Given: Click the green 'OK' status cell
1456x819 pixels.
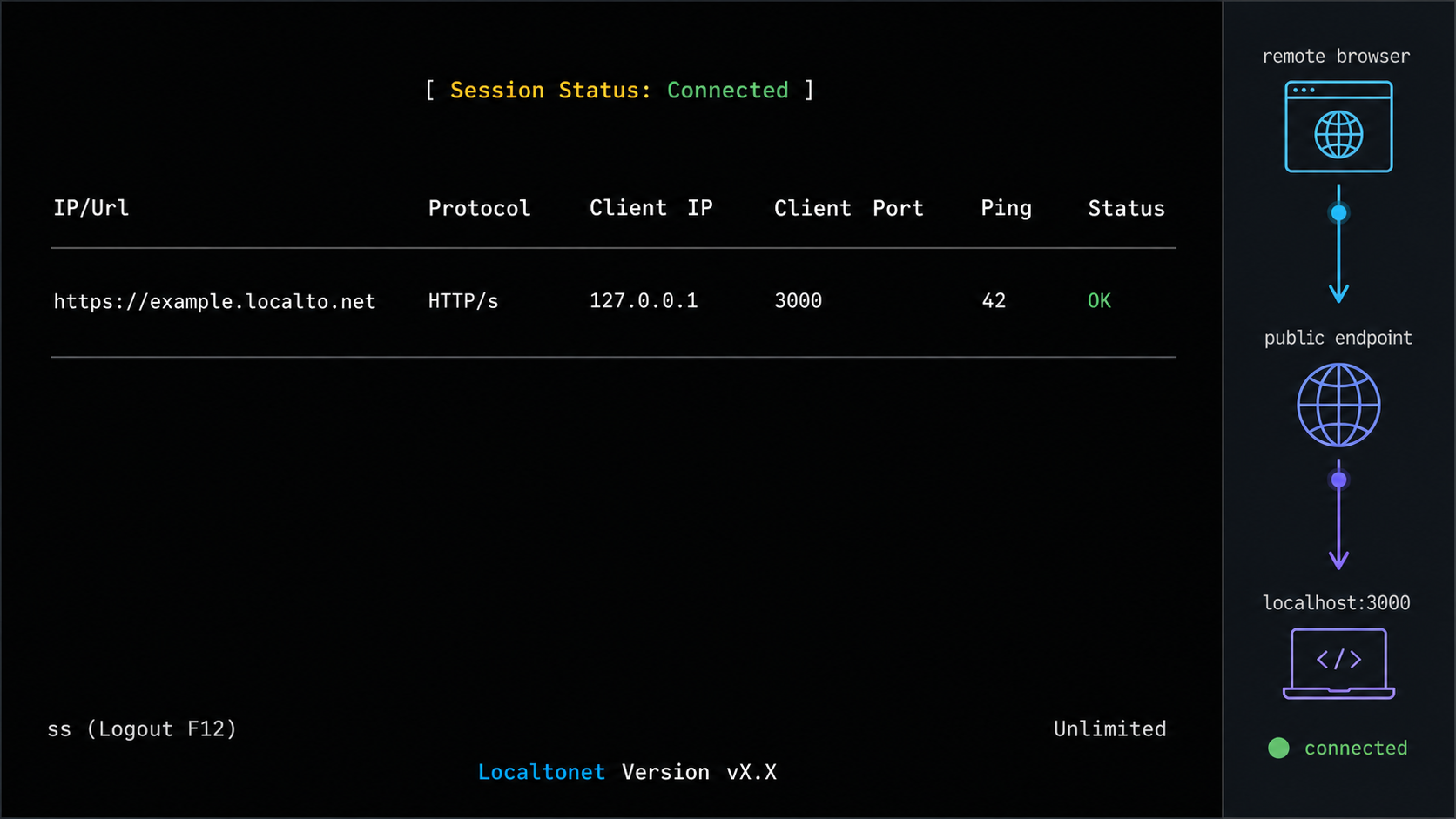Looking at the screenshot, I should [x=1099, y=301].
